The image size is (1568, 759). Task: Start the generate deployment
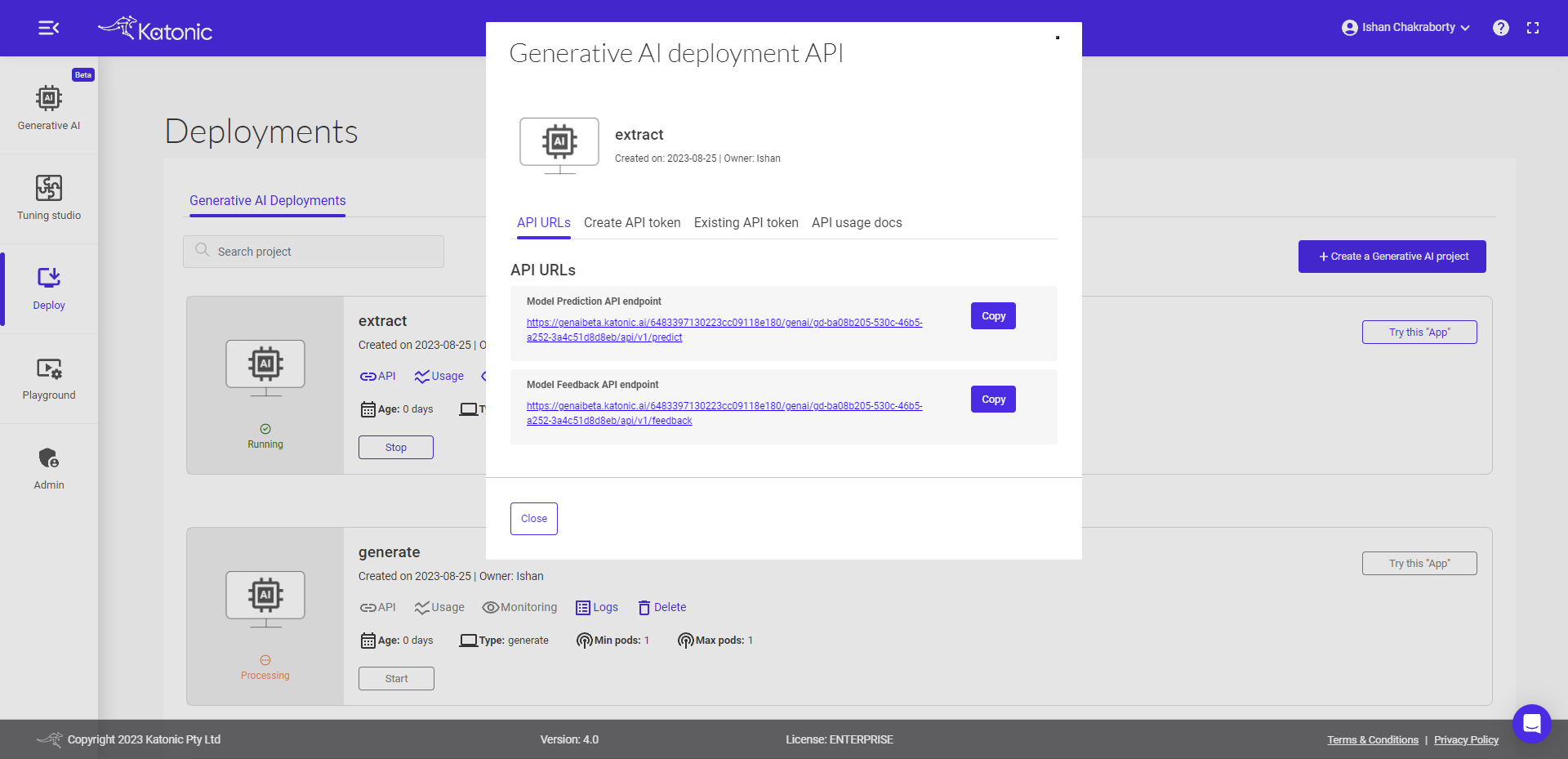coord(396,679)
